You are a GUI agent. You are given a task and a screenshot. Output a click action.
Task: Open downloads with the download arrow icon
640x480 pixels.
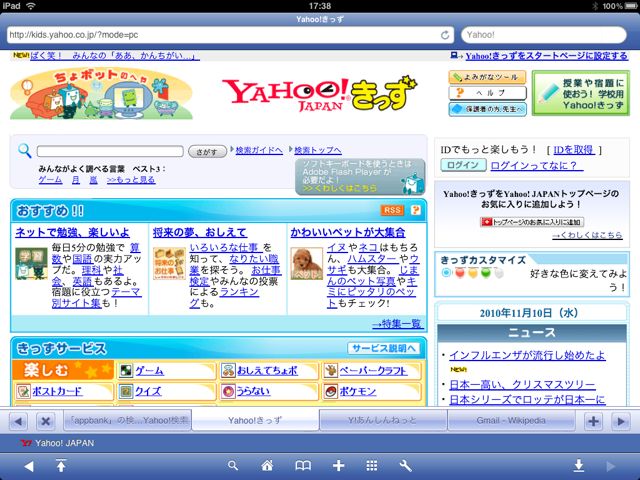coord(578,465)
